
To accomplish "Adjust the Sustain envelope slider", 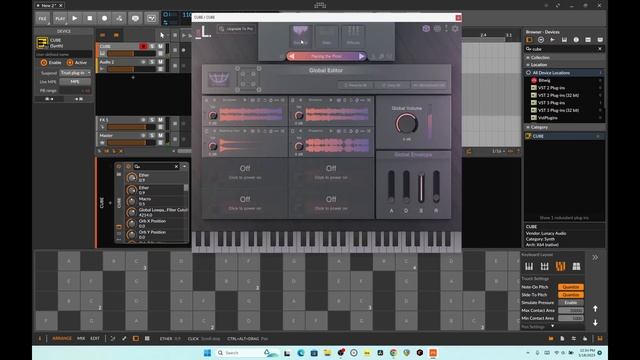I will [421, 186].
